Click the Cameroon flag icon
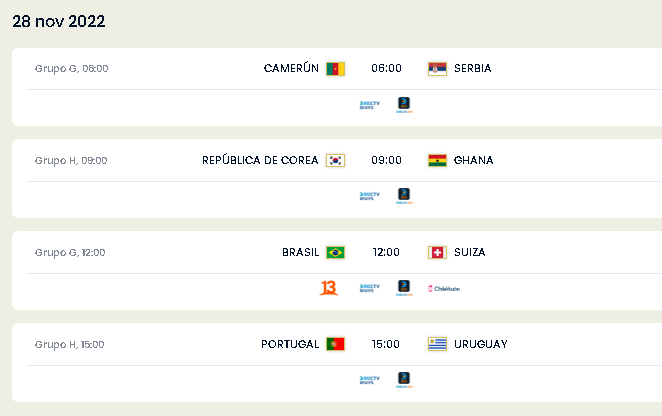The image size is (662, 416). (335, 68)
